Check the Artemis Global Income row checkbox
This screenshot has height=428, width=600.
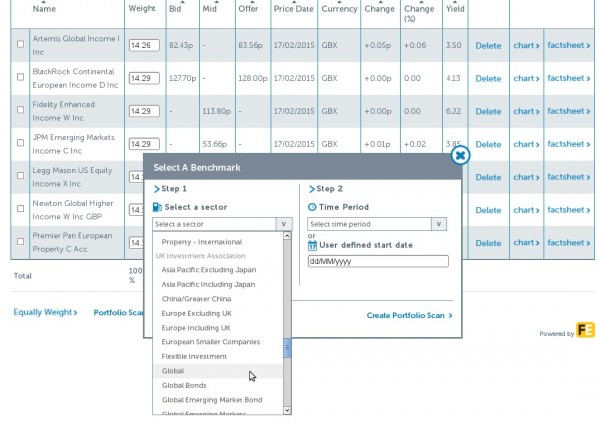[21, 44]
